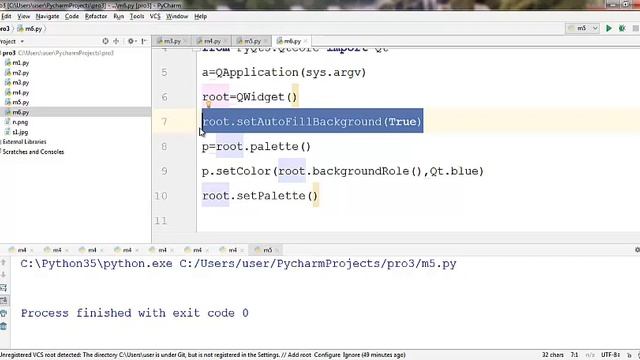Click 'Process finished with exit code 0' text
The image size is (640, 360).
pos(135,313)
